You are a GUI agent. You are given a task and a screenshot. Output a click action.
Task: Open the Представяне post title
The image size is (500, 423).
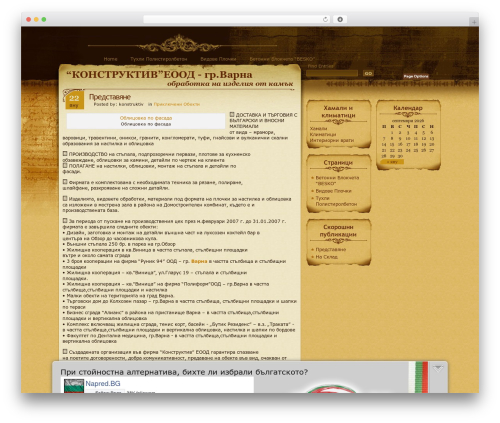point(110,97)
